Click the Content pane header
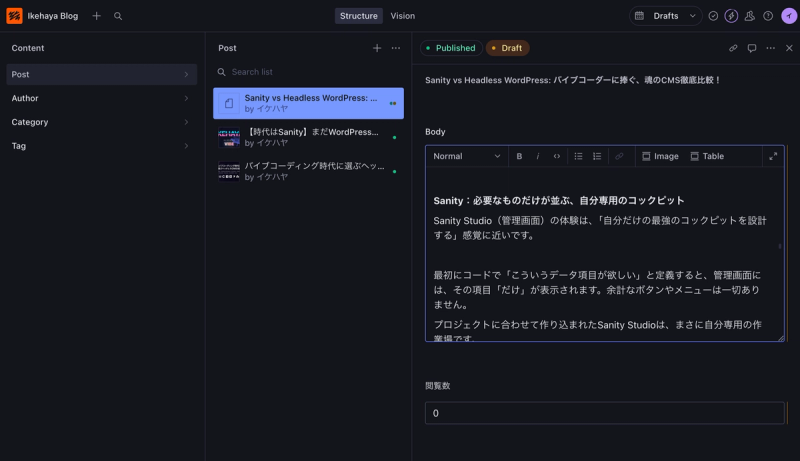 click(x=28, y=48)
